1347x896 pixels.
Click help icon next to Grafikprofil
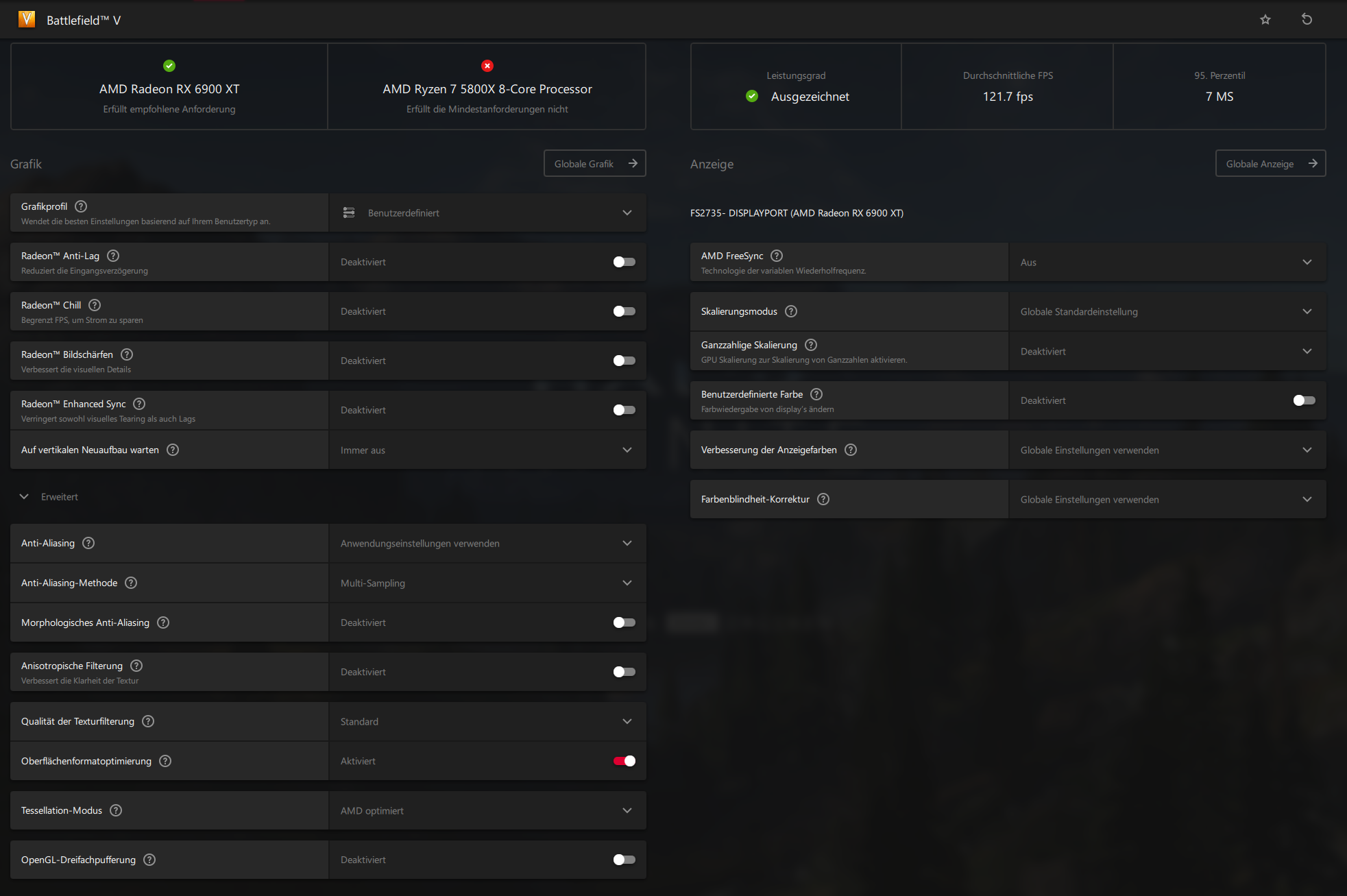tap(81, 206)
